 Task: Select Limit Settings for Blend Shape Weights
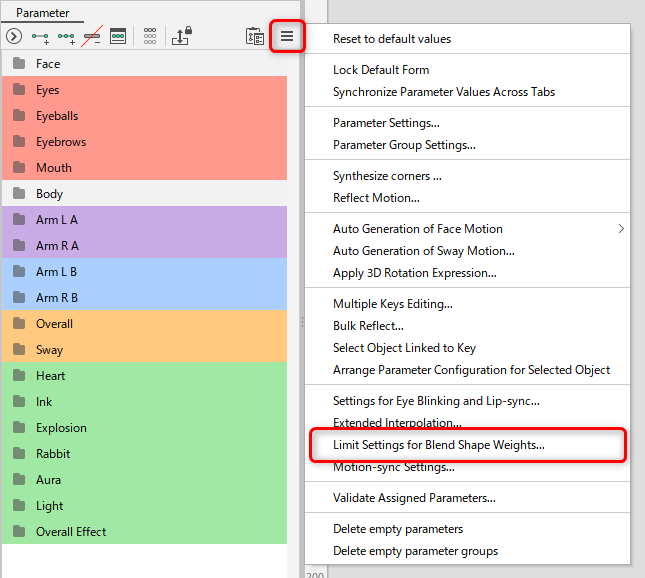coord(439,445)
